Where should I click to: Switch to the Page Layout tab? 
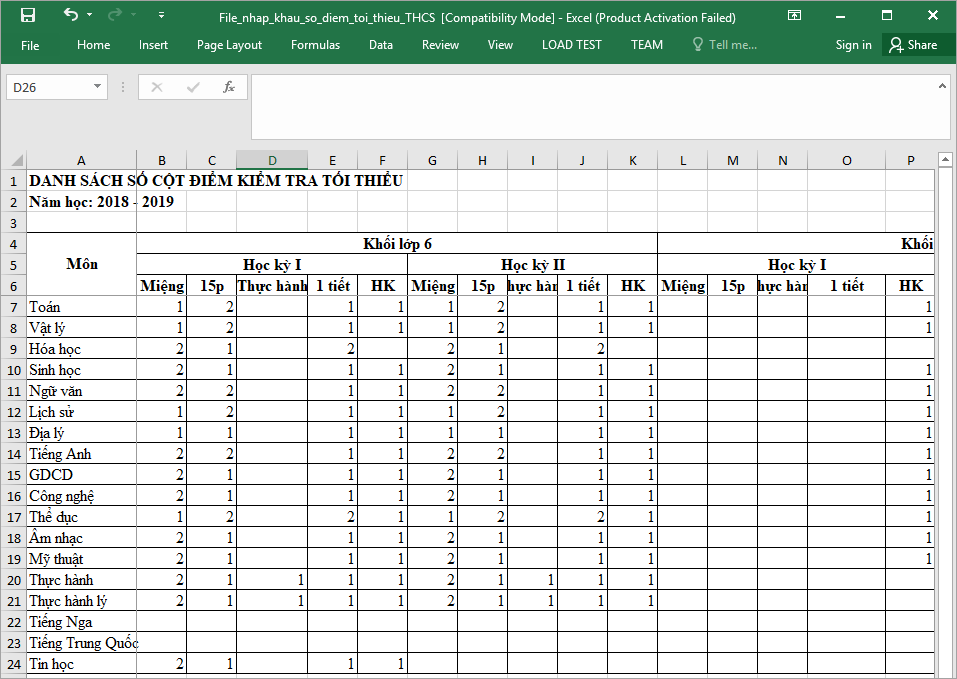[x=229, y=45]
